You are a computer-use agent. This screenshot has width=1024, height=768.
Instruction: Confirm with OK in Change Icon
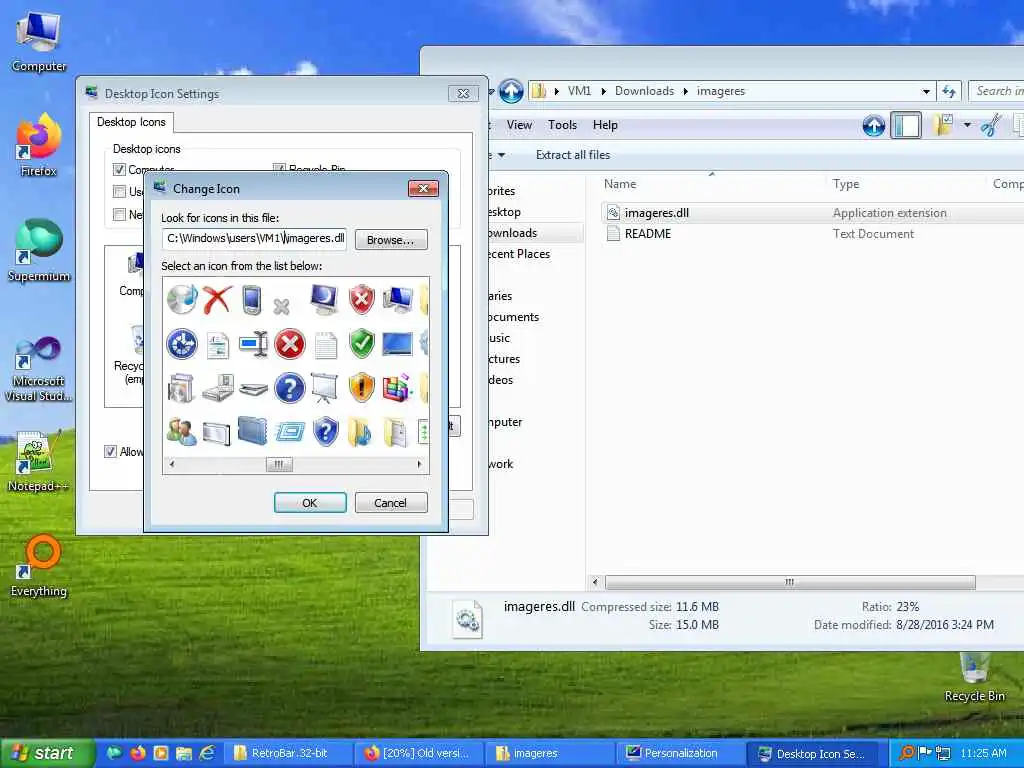[310, 503]
